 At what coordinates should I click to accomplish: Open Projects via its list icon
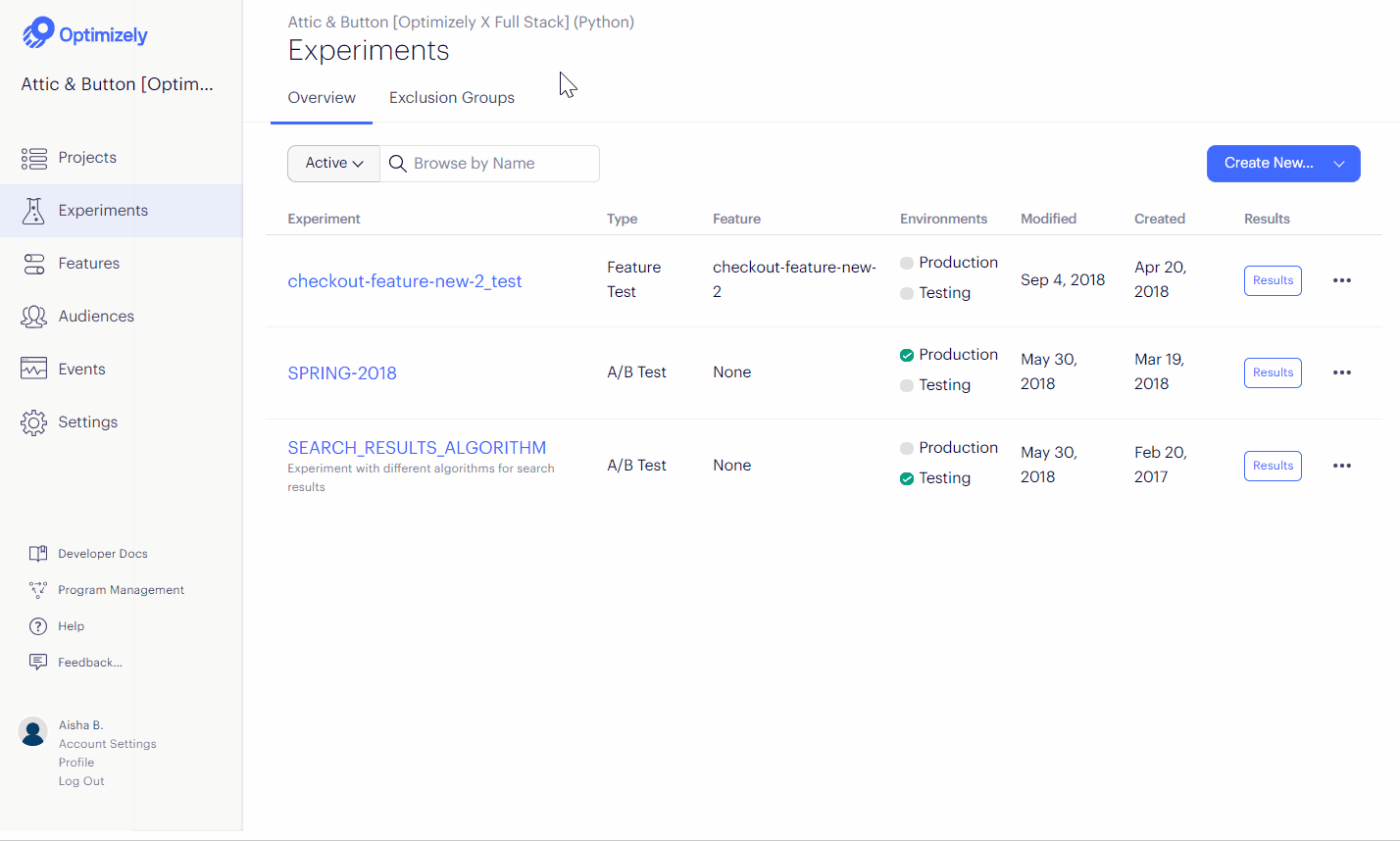click(x=34, y=158)
